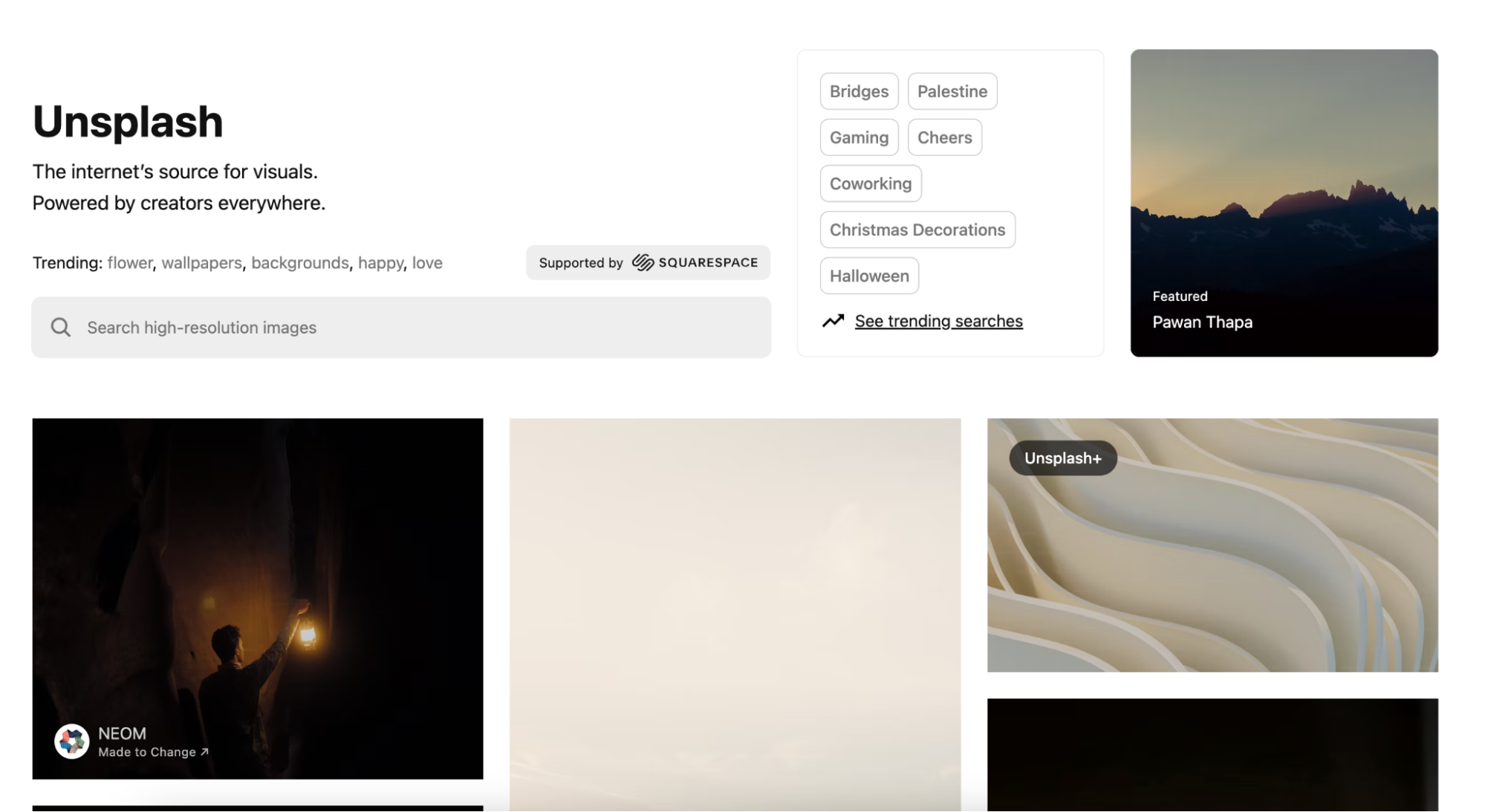This screenshot has width=1485, height=812.
Task: Click the search magnifier icon
Action: click(x=61, y=326)
